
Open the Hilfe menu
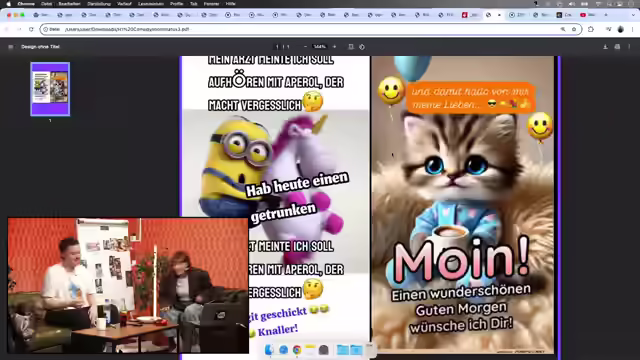231,4
